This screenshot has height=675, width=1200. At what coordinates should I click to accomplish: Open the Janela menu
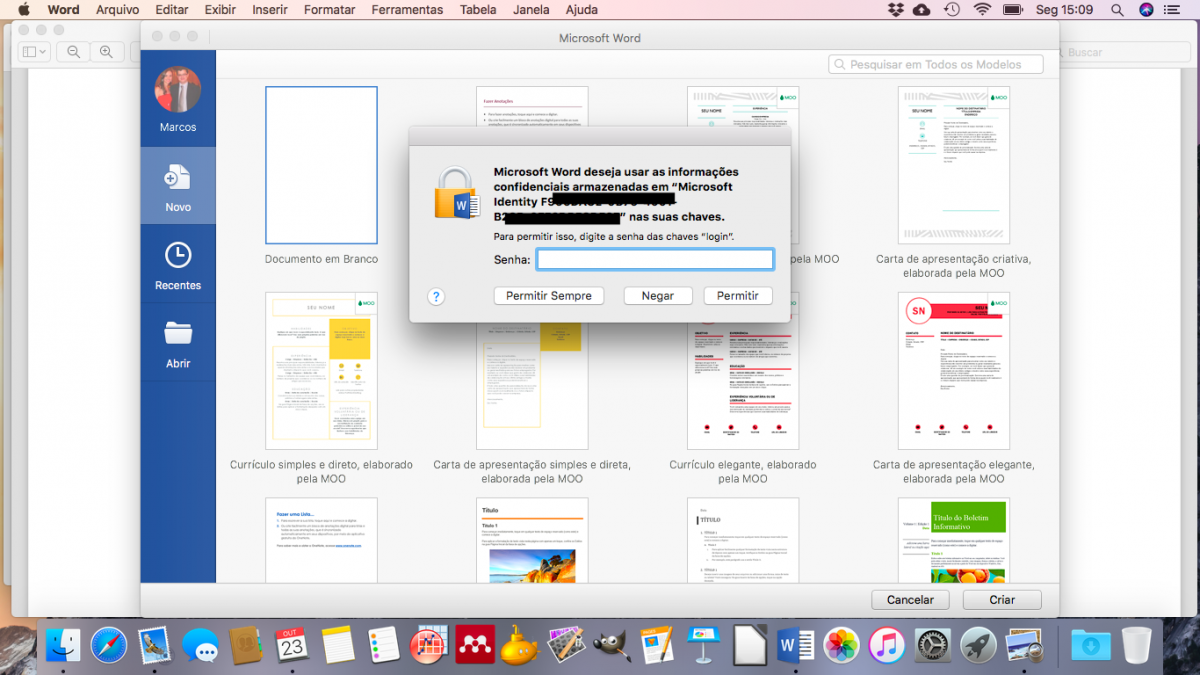tap(530, 9)
